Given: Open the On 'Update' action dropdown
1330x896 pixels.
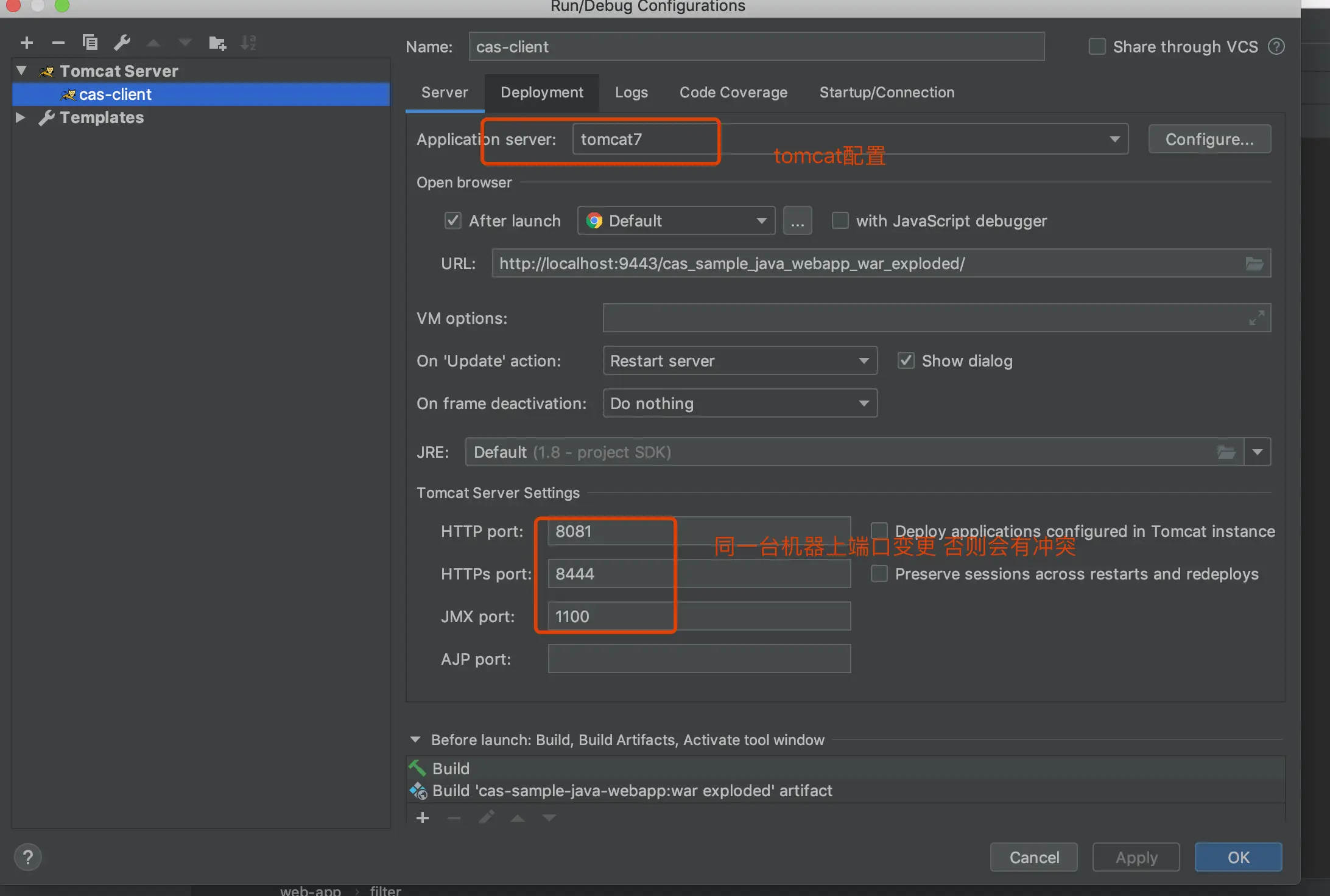Looking at the screenshot, I should 739,361.
